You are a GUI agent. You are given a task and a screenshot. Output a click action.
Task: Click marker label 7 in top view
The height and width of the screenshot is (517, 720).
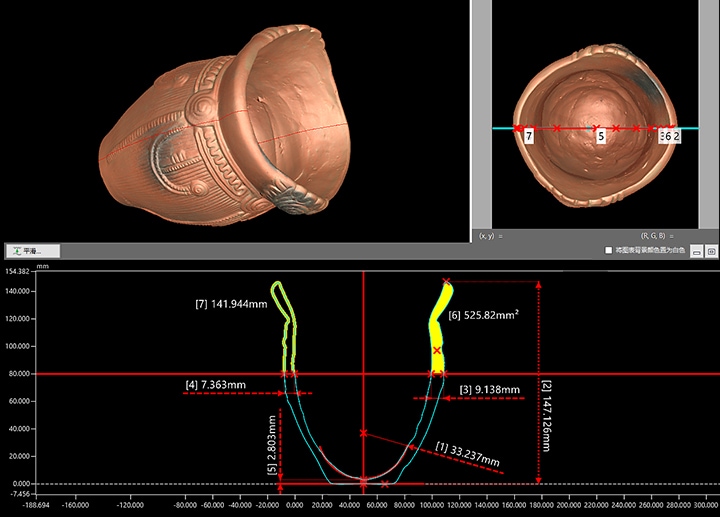[529, 135]
